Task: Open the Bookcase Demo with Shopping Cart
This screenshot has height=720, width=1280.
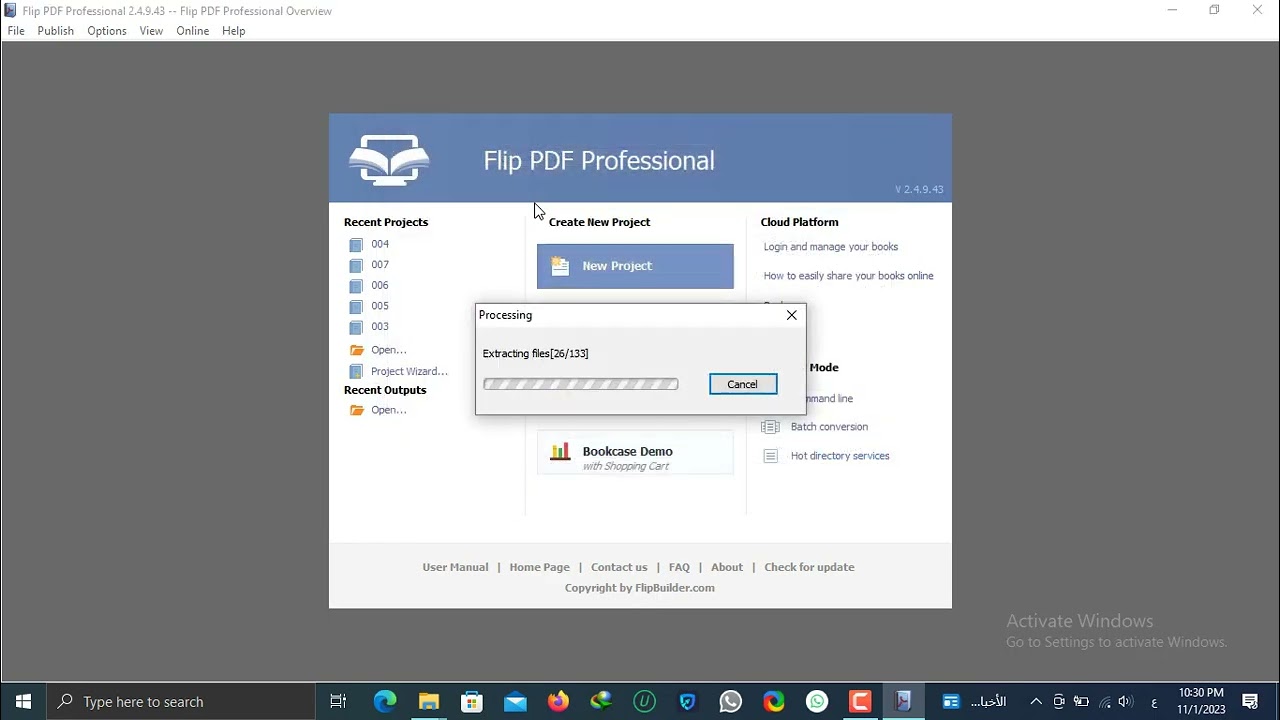Action: point(635,453)
